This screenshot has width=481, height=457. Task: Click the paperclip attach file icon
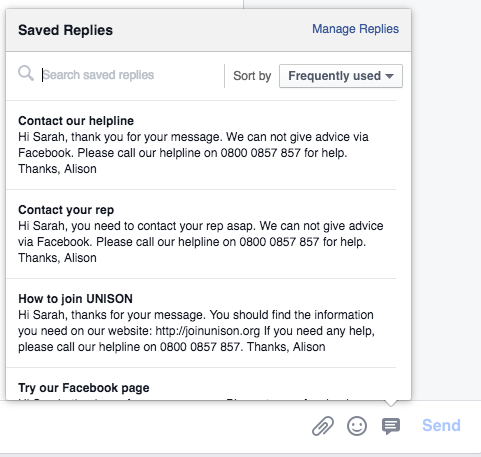click(x=323, y=426)
